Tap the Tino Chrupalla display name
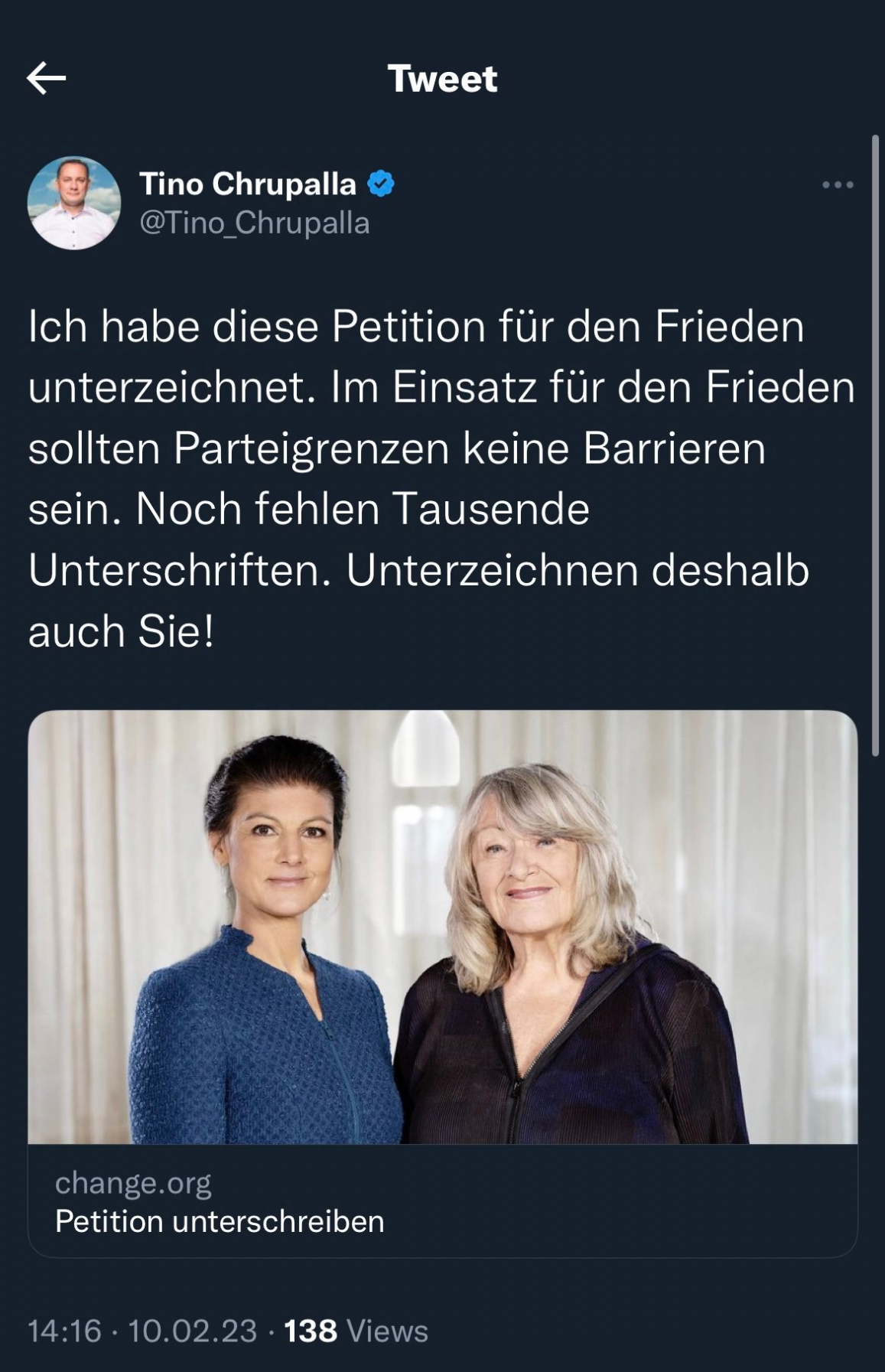The width and height of the screenshot is (885, 1372). [247, 184]
